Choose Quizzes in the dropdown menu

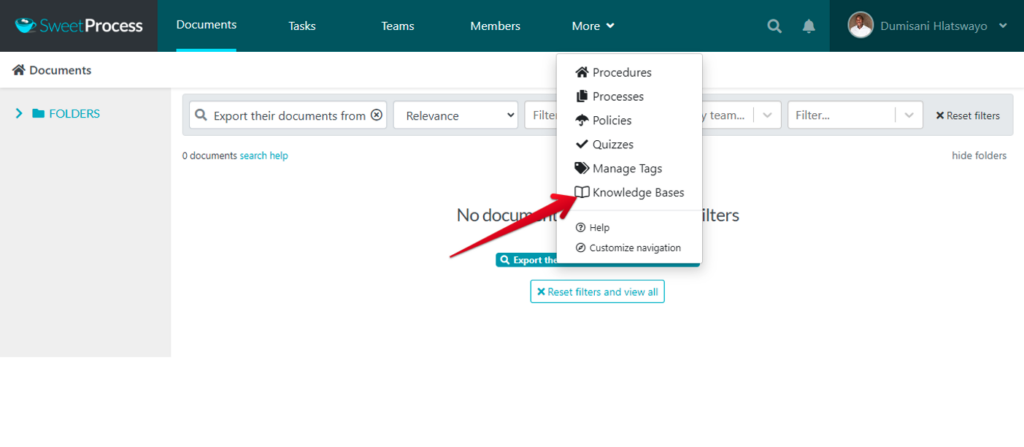[x=612, y=144]
